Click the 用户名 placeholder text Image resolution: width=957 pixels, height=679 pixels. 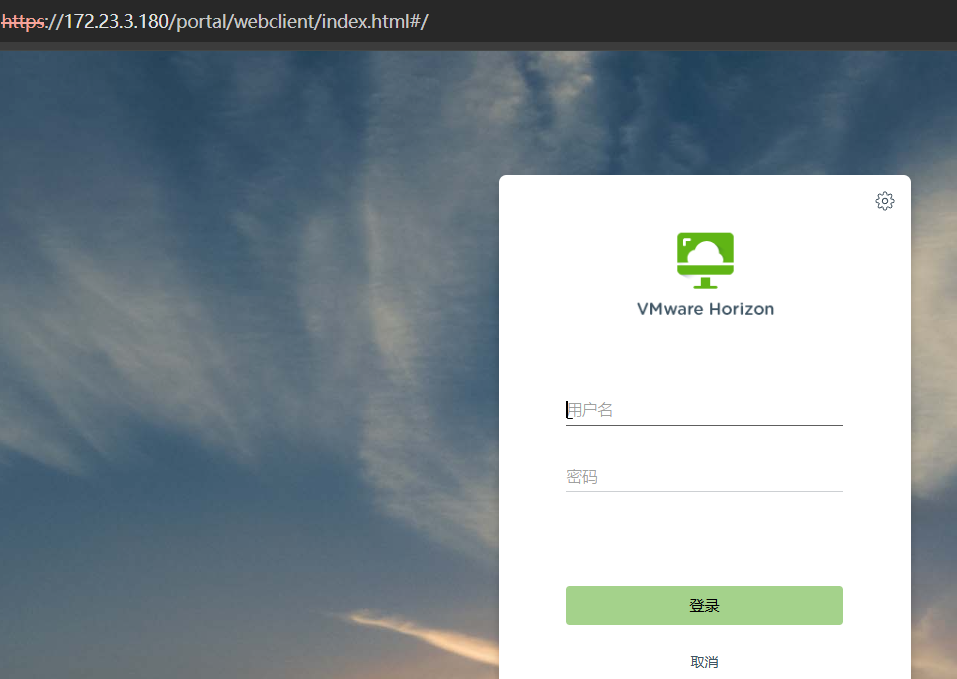[x=590, y=410]
